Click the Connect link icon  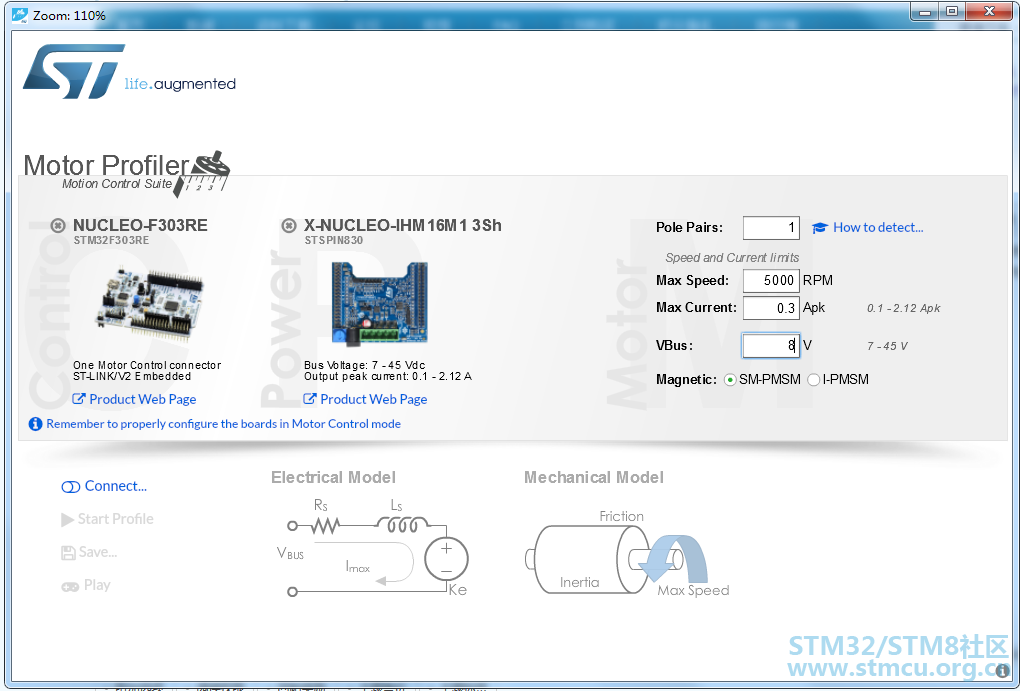click(x=70, y=487)
